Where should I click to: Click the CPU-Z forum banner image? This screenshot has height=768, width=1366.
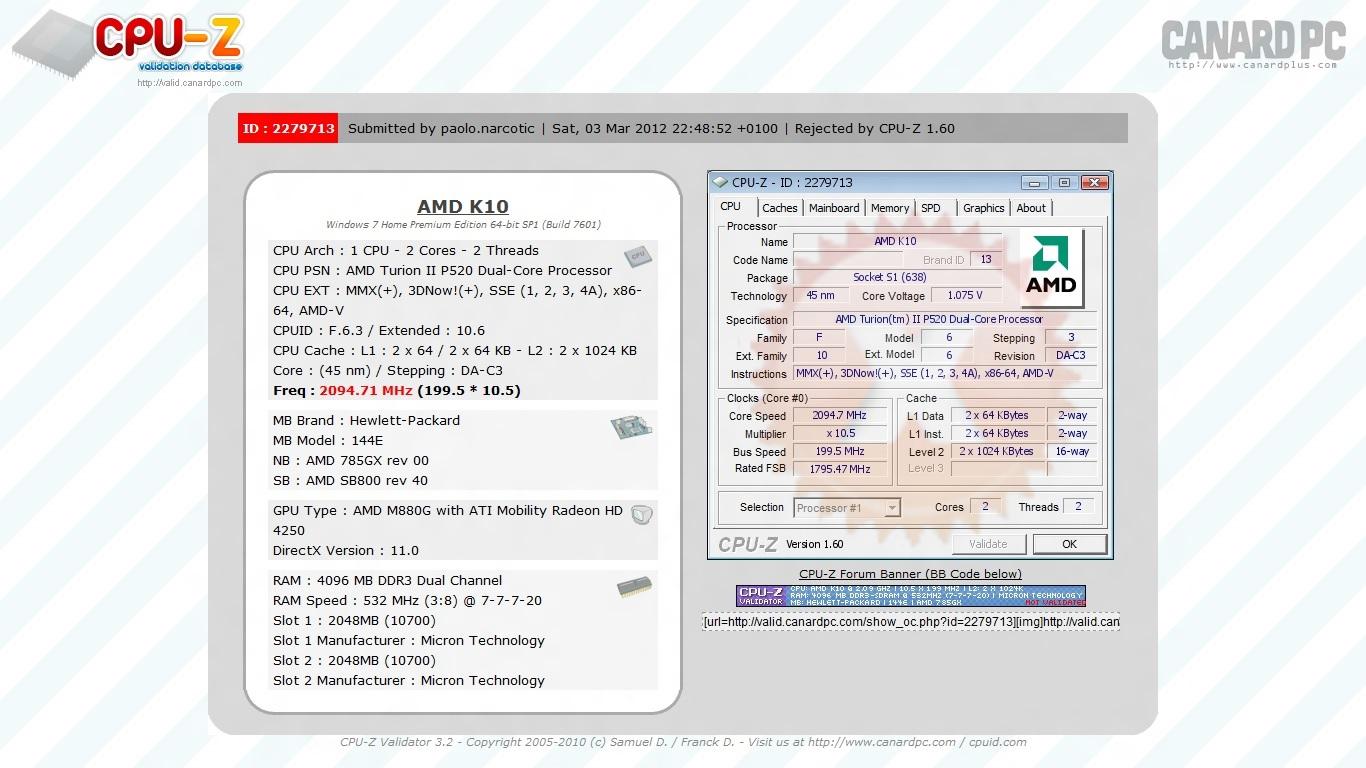(910, 596)
